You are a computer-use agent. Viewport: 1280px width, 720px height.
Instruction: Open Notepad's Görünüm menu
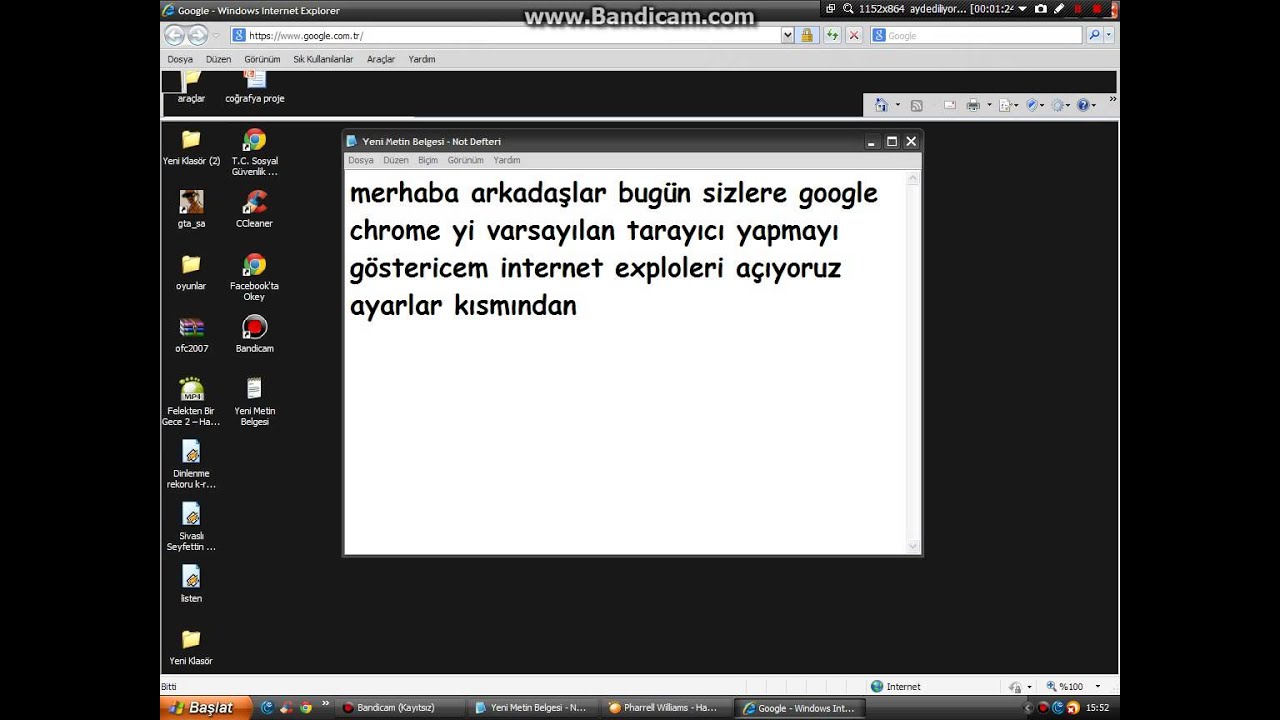465,160
